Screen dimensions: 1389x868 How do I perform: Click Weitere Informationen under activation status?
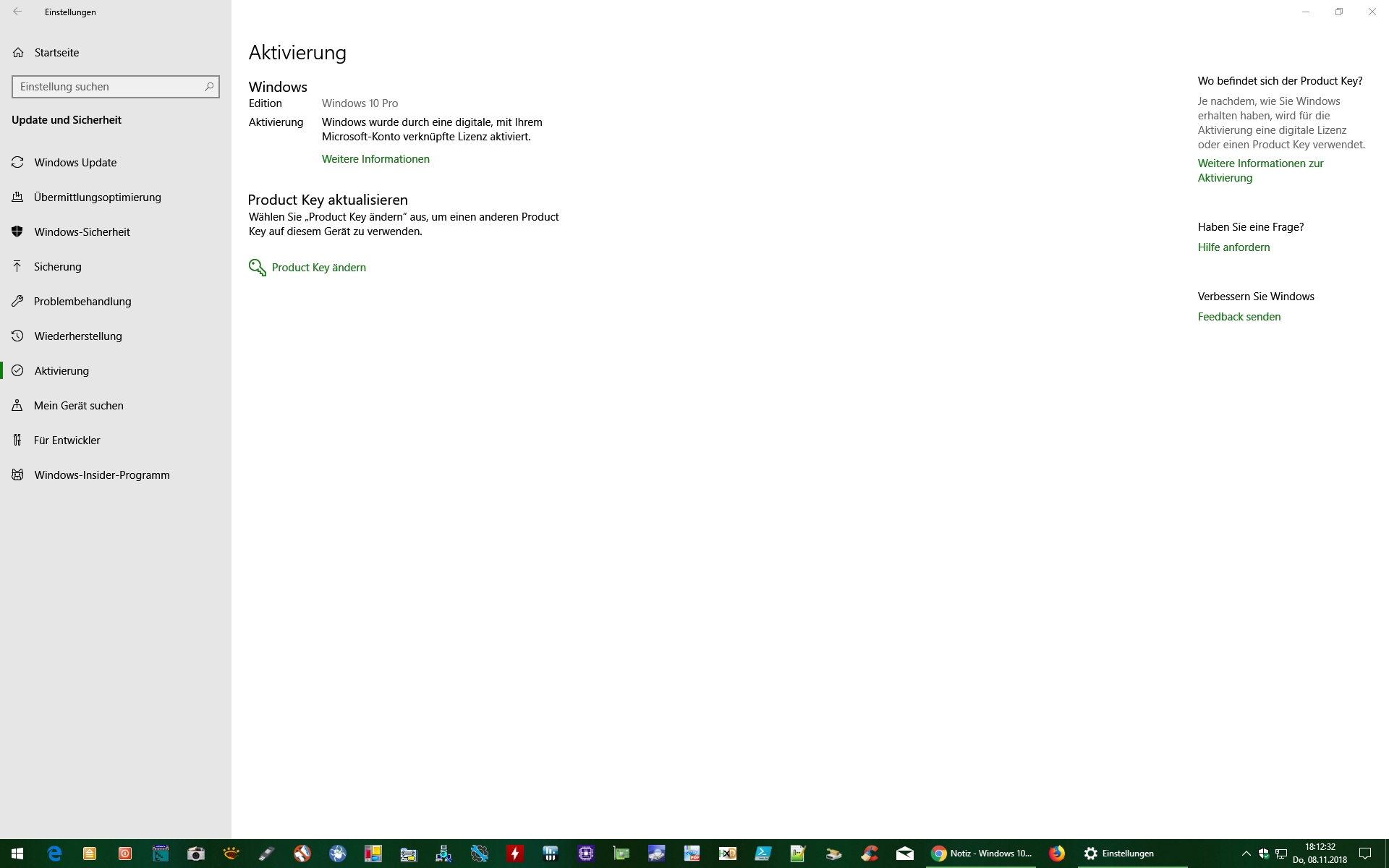point(375,159)
